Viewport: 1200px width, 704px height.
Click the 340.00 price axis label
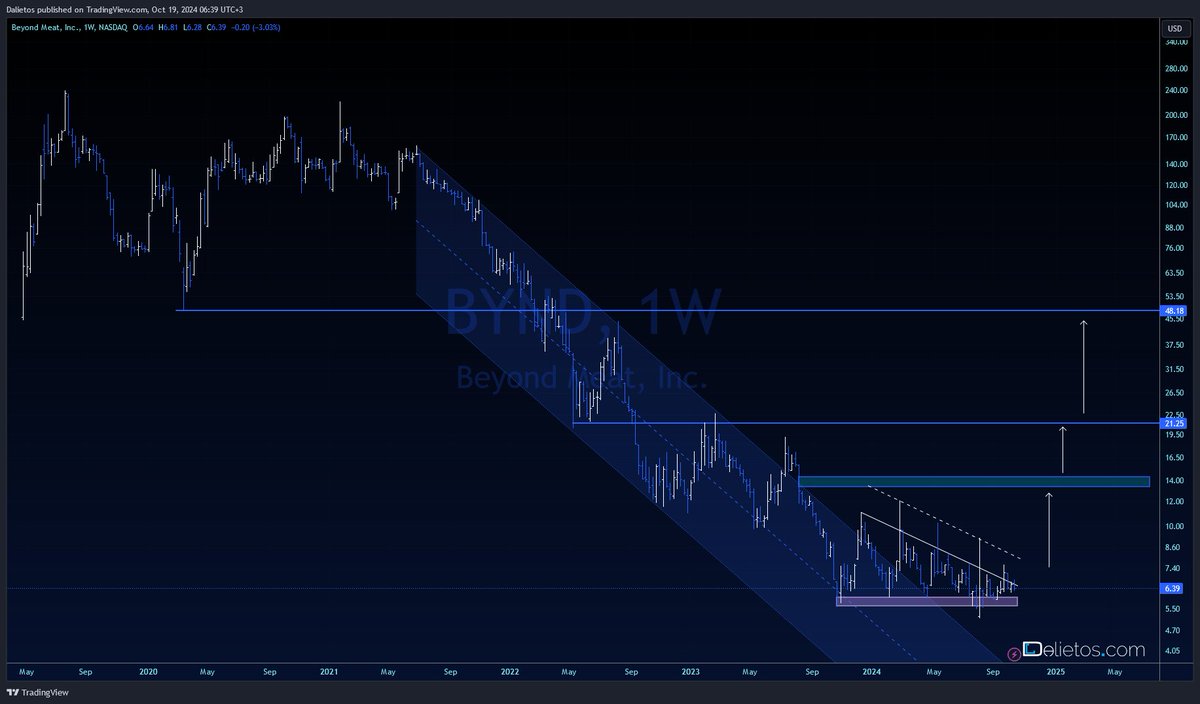tap(1175, 43)
